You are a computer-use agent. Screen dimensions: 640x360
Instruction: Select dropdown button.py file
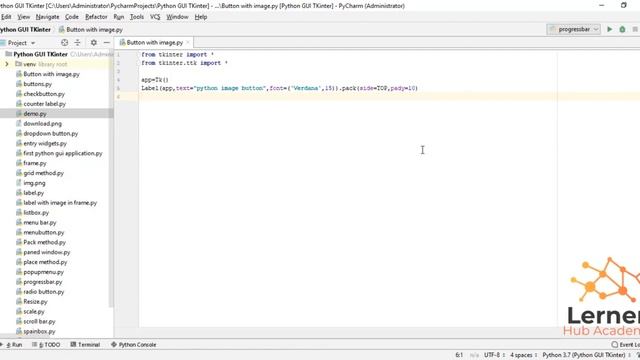point(51,133)
